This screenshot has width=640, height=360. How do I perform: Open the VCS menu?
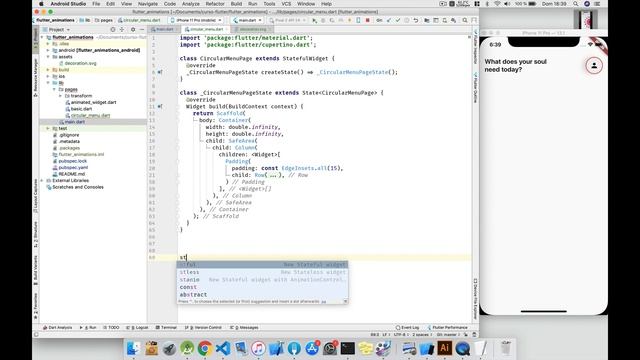[x=286, y=4]
